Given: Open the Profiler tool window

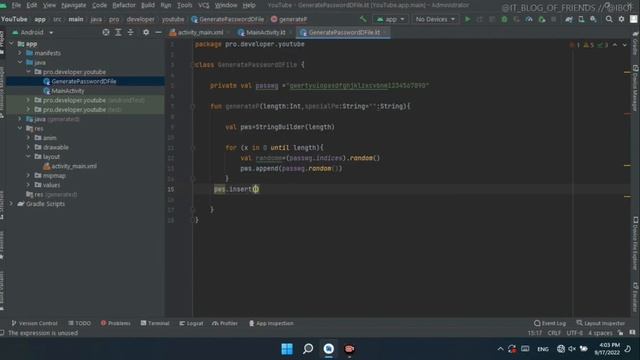Looking at the screenshot, I should coord(225,323).
